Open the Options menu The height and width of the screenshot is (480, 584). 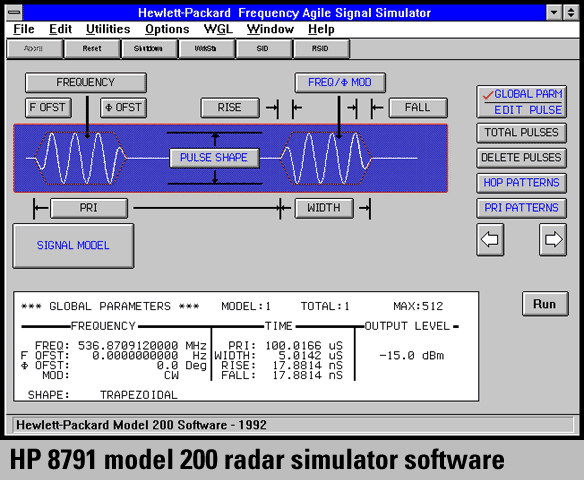[x=167, y=29]
